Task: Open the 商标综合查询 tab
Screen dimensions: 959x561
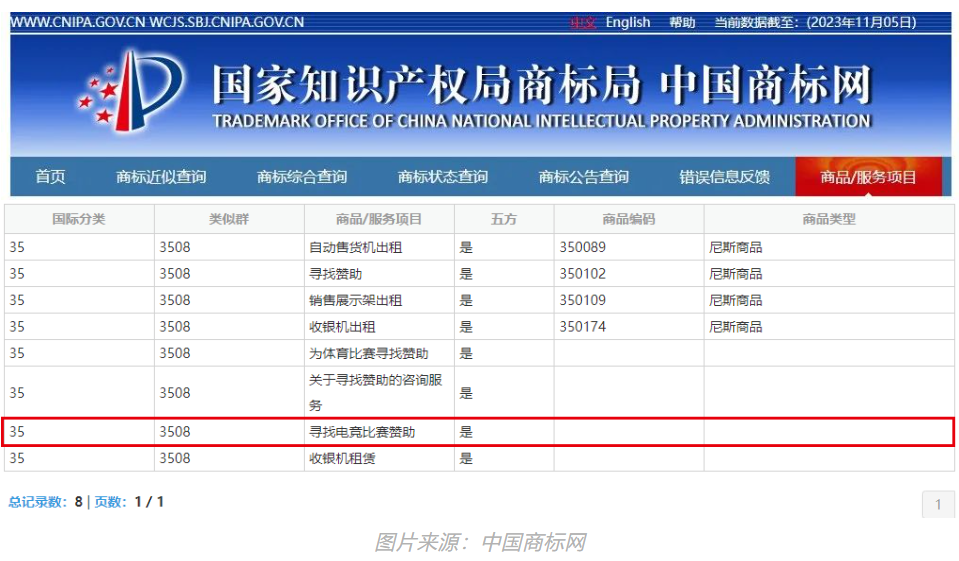Action: (x=302, y=177)
